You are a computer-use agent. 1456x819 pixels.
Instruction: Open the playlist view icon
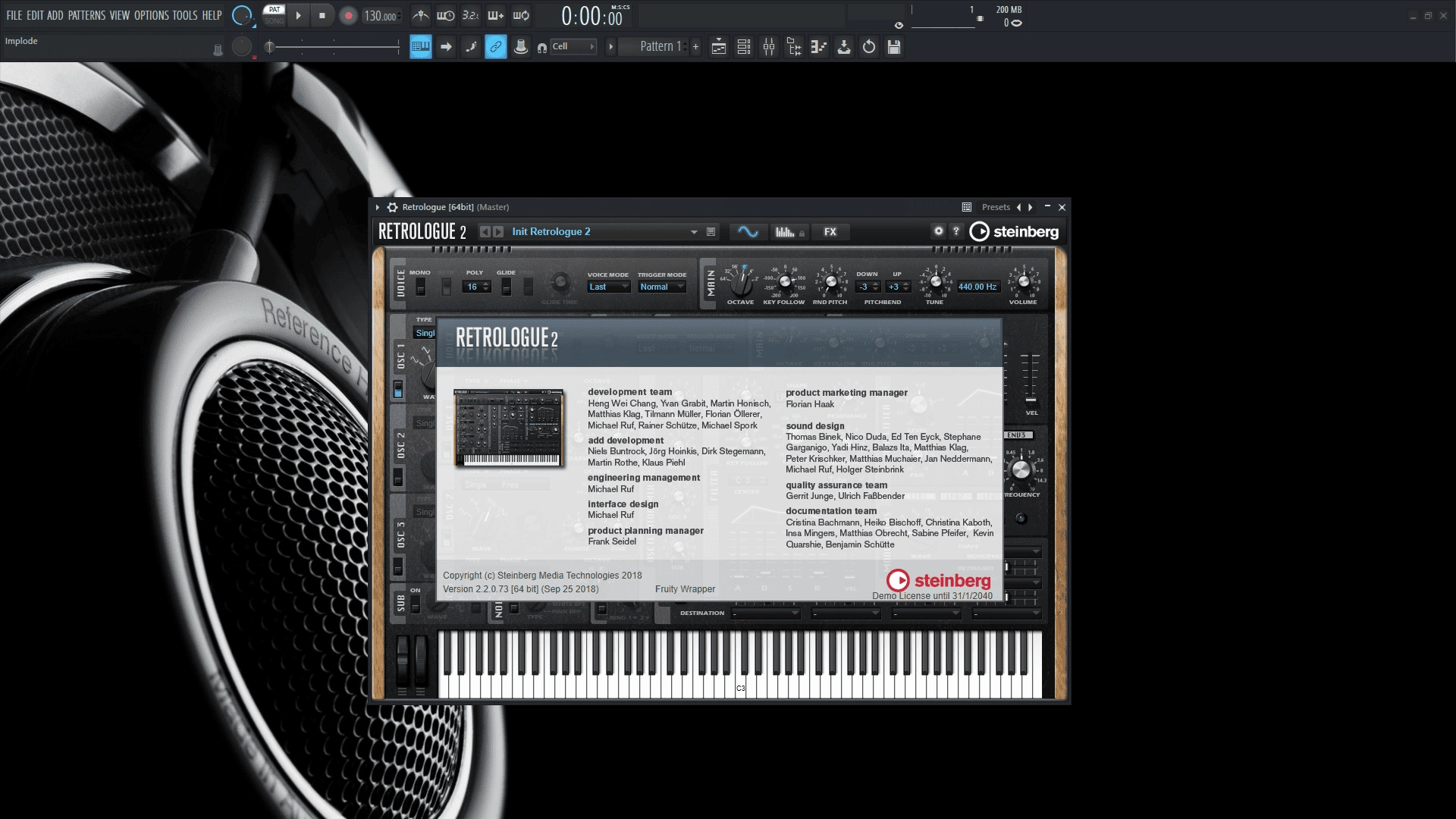[719, 47]
